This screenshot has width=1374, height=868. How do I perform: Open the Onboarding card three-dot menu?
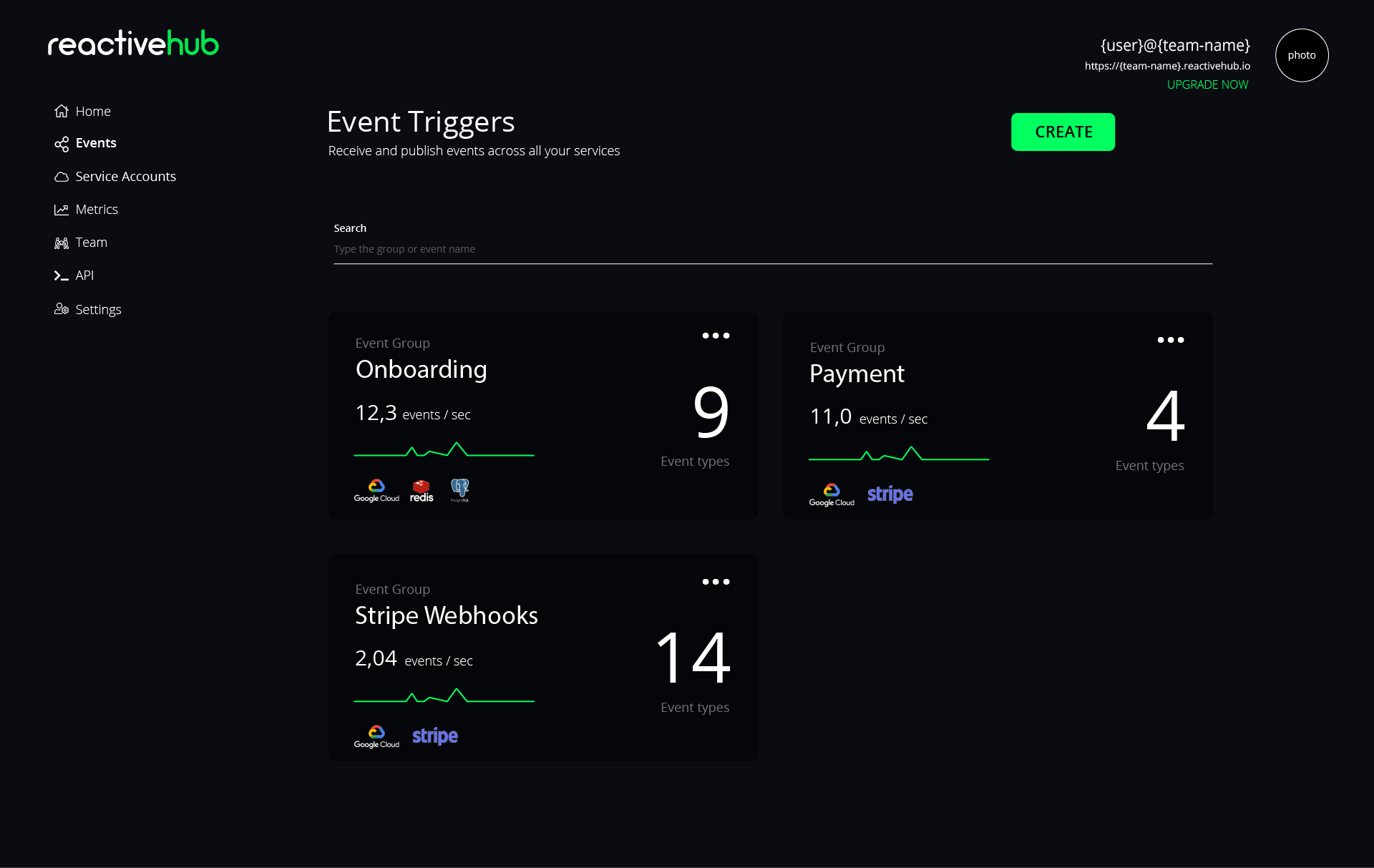(716, 336)
